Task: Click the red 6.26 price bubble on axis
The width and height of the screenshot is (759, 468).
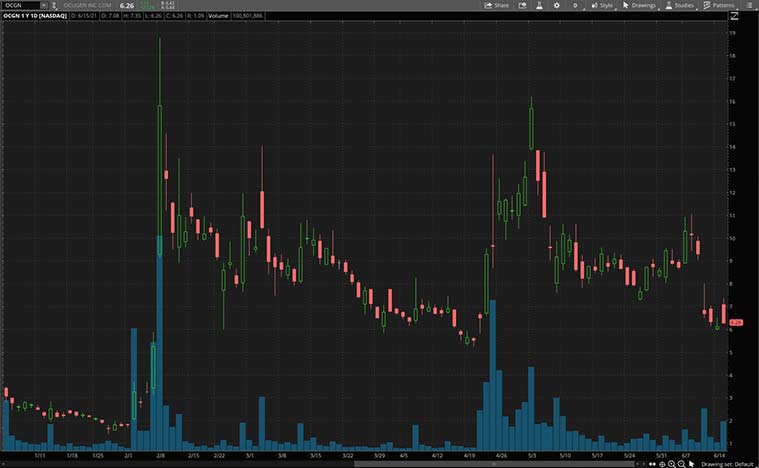Action: [x=736, y=322]
